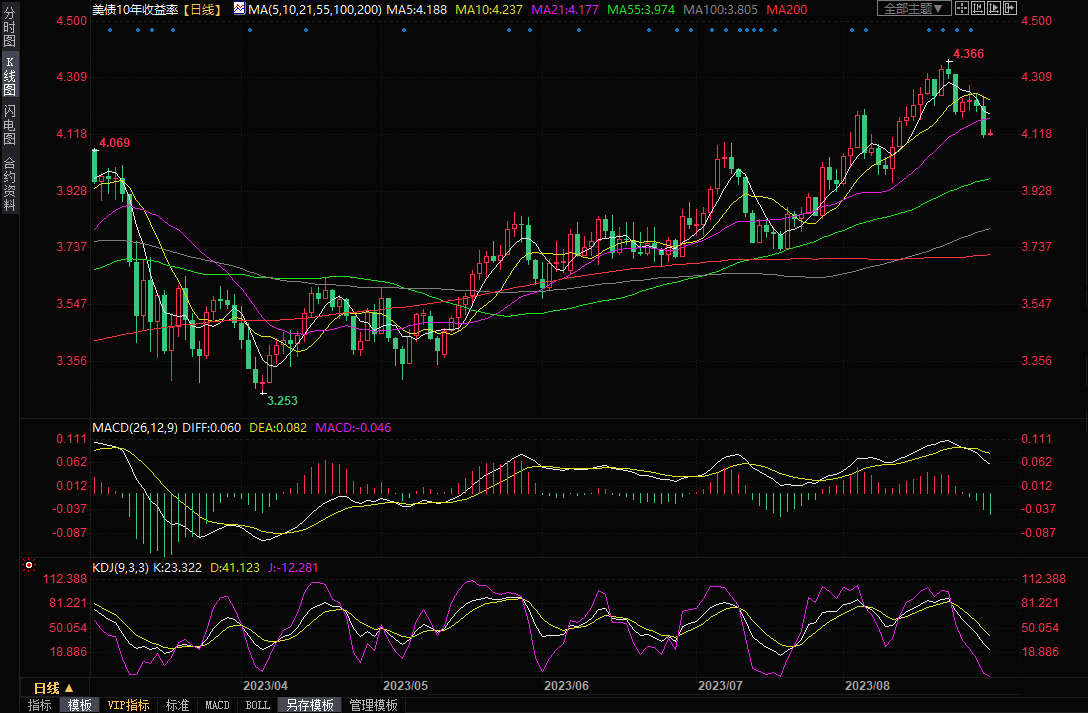The height and width of the screenshot is (713, 1088).
Task: Toggle the 模板 template tab
Action: pyautogui.click(x=80, y=705)
